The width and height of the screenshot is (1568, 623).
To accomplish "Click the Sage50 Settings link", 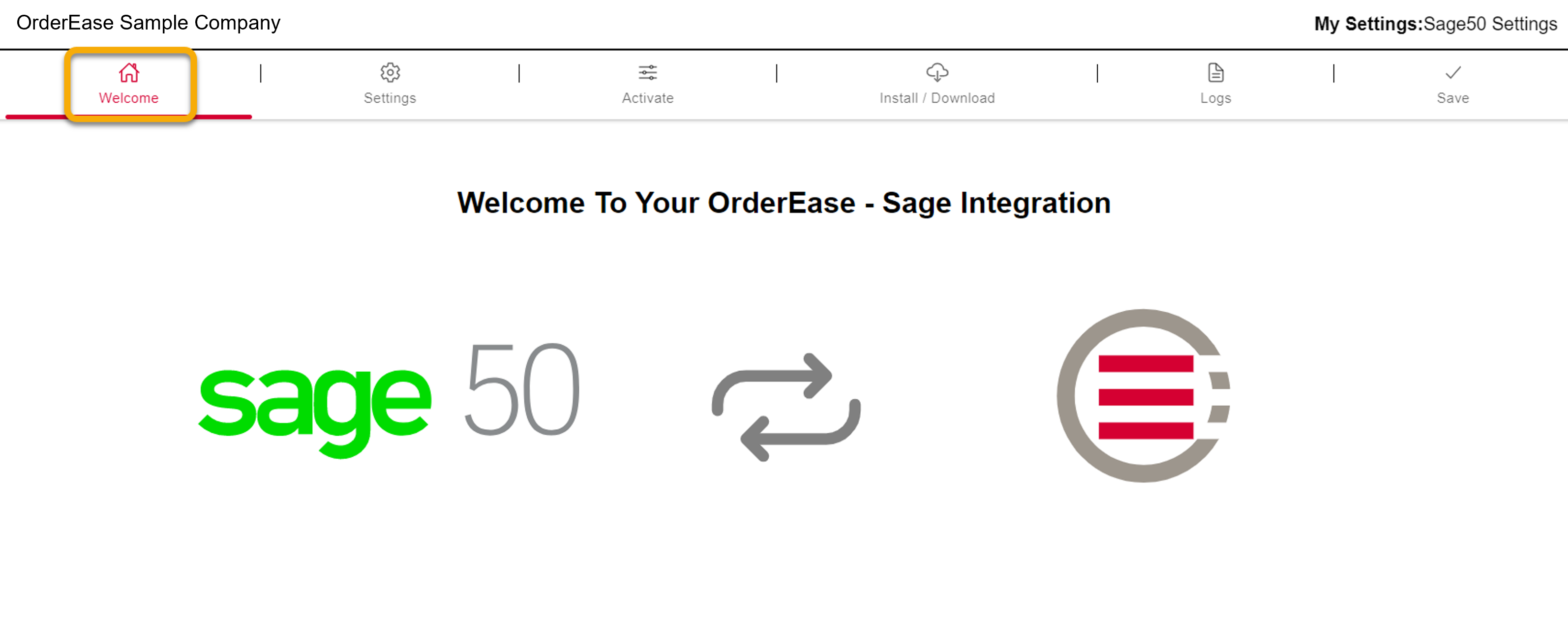I will (x=1491, y=24).
